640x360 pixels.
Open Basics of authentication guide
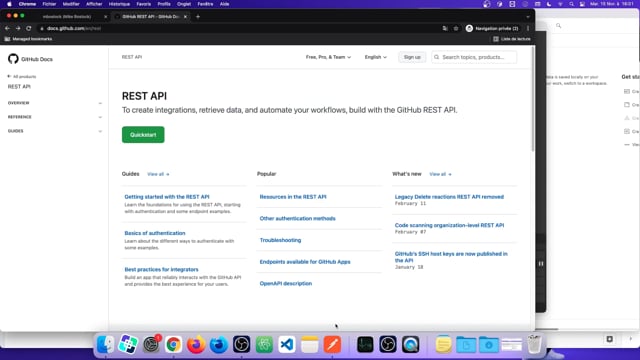(x=155, y=233)
